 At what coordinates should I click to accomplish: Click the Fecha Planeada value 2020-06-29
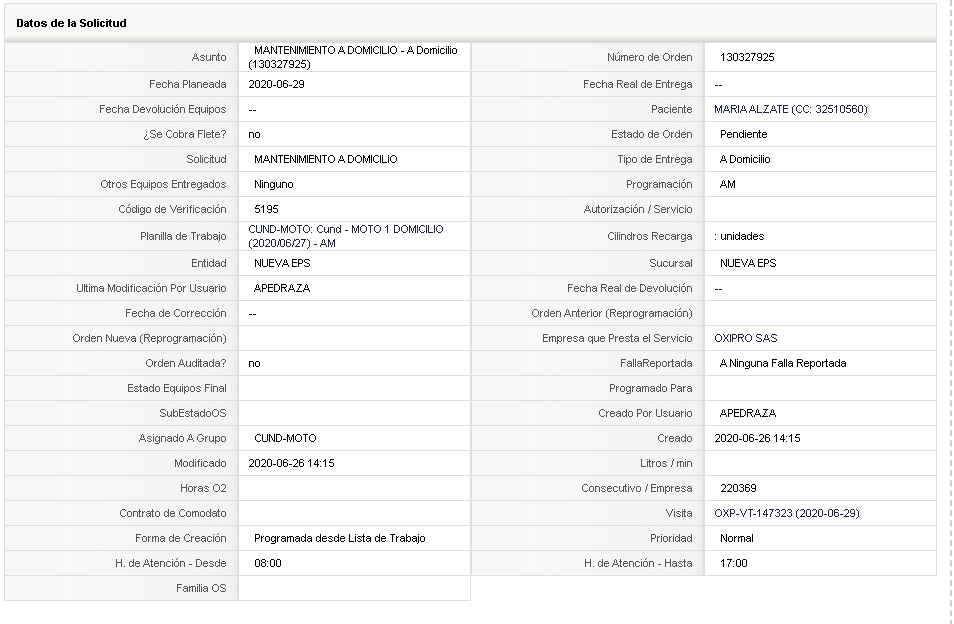click(x=276, y=85)
